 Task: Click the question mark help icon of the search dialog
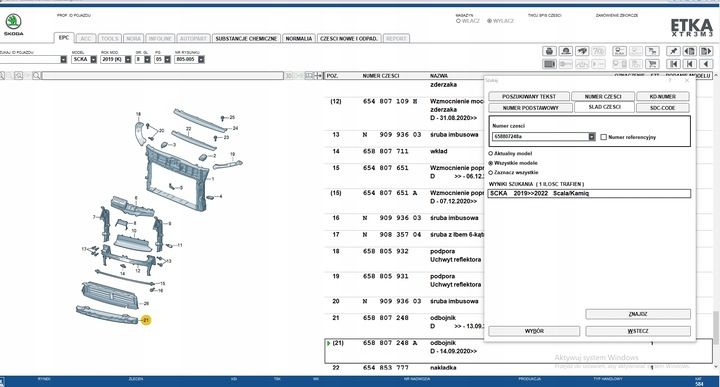point(669,80)
